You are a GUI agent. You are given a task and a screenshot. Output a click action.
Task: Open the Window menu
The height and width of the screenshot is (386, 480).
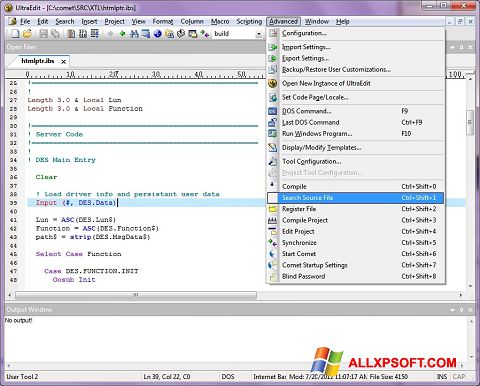317,22
